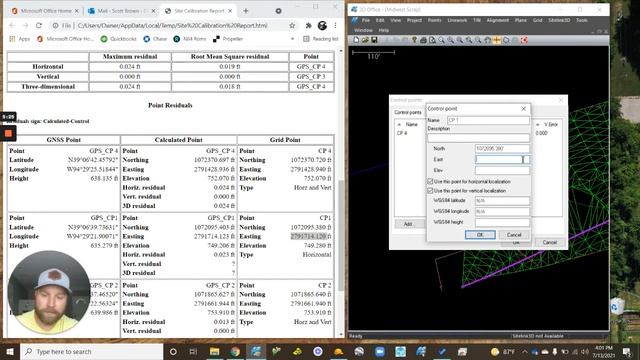This screenshot has height=360, width=640.
Task: Click the weather widget in the taskbar
Action: (503, 351)
